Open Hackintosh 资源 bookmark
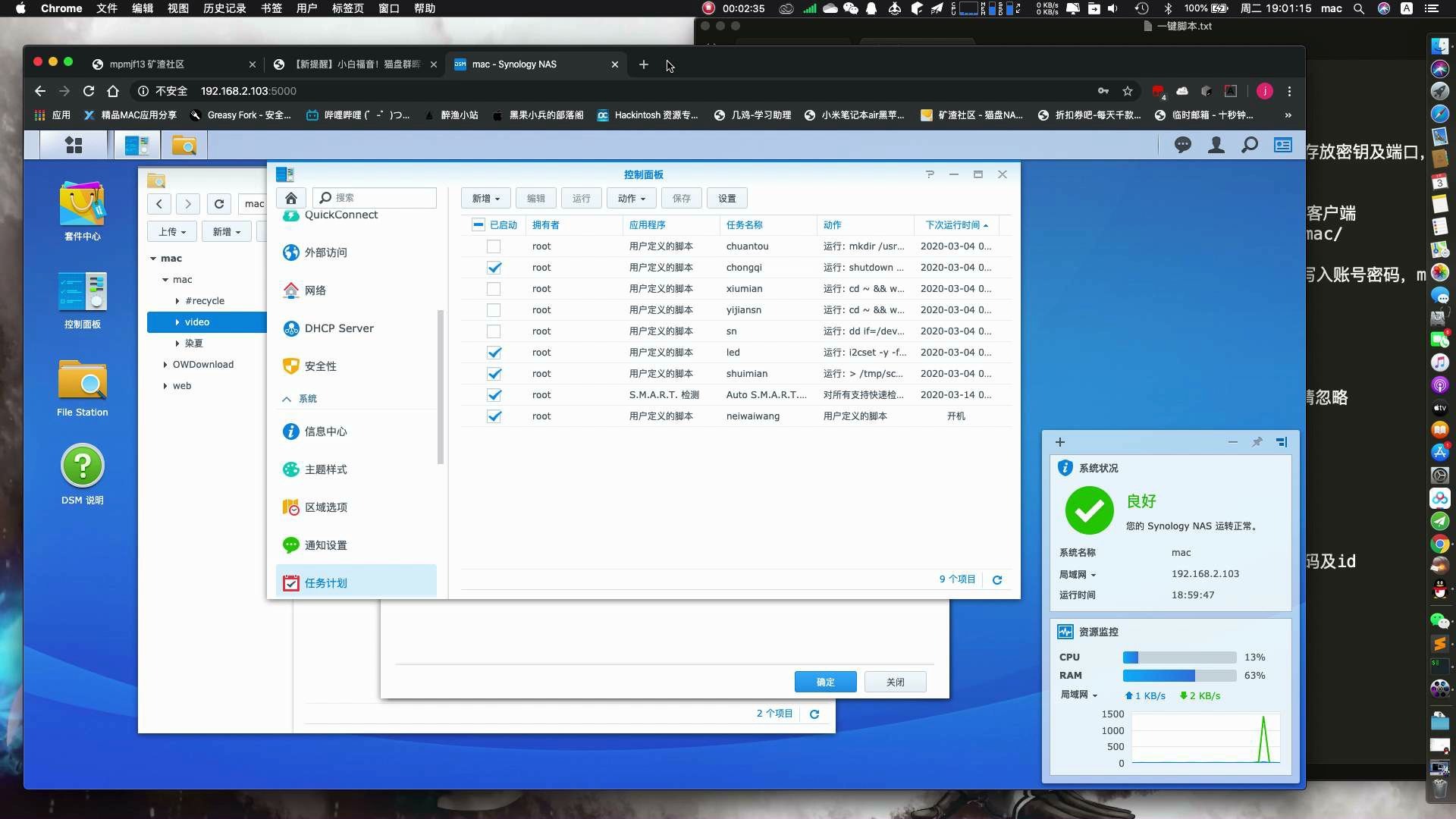The image size is (1456, 819). [x=648, y=115]
